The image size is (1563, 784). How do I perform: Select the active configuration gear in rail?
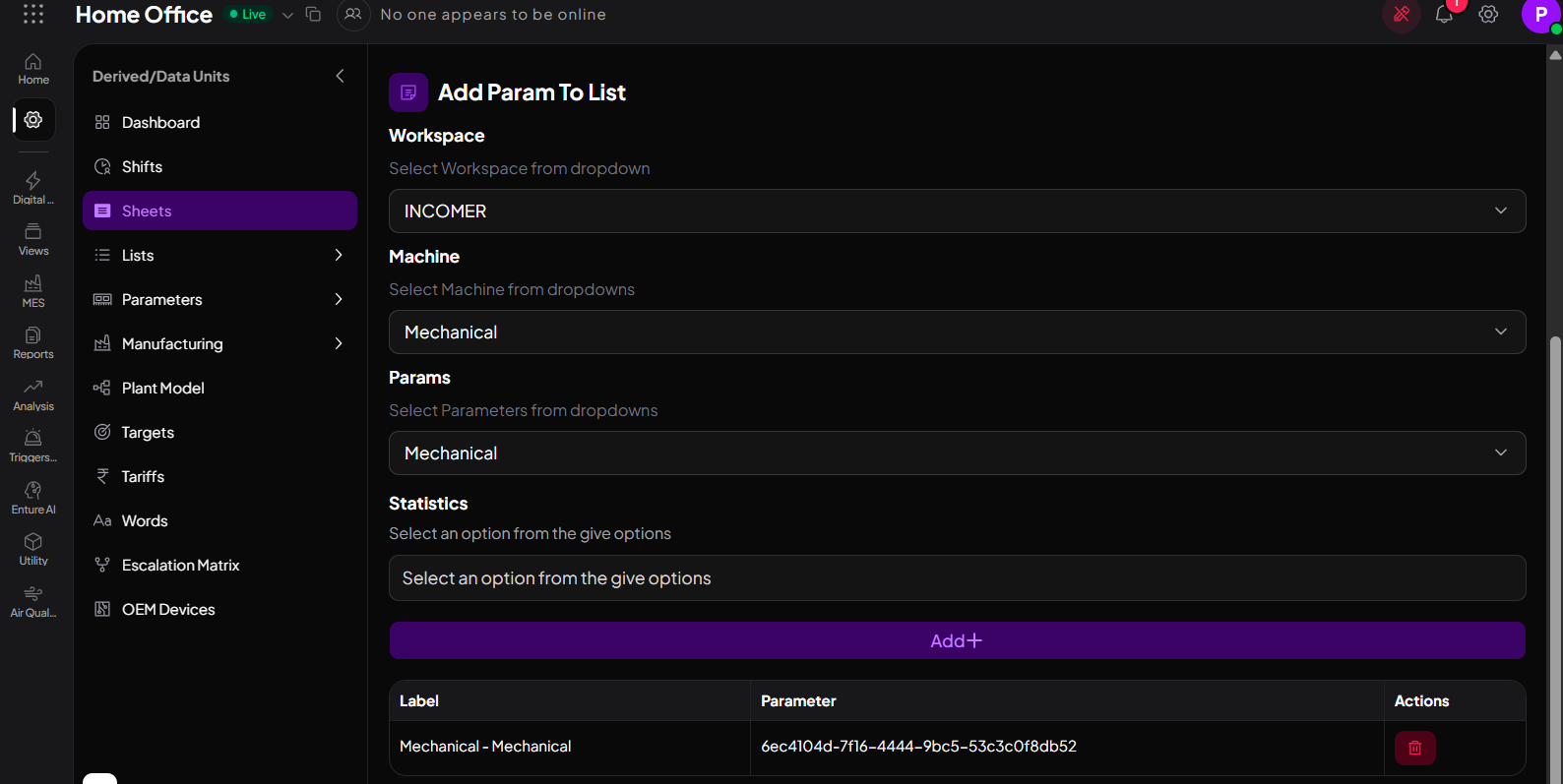click(x=33, y=120)
